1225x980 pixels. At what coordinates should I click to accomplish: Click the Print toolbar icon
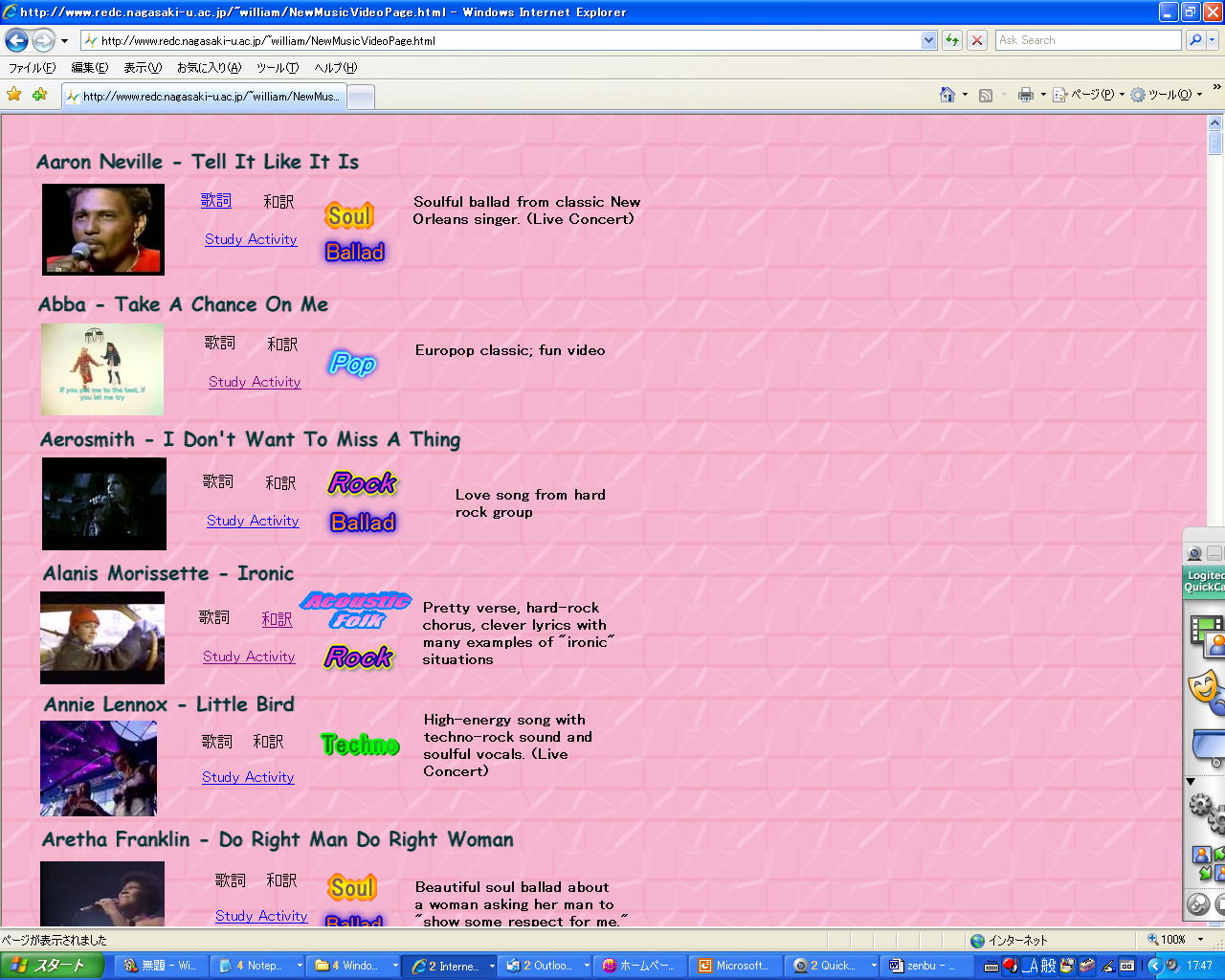(x=1026, y=95)
